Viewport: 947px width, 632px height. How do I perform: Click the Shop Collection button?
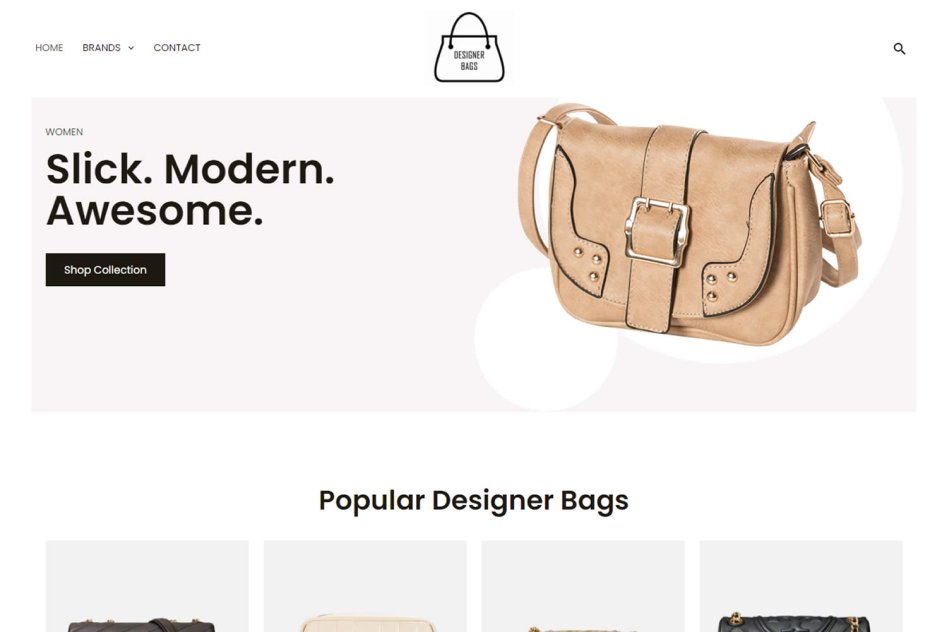105,269
